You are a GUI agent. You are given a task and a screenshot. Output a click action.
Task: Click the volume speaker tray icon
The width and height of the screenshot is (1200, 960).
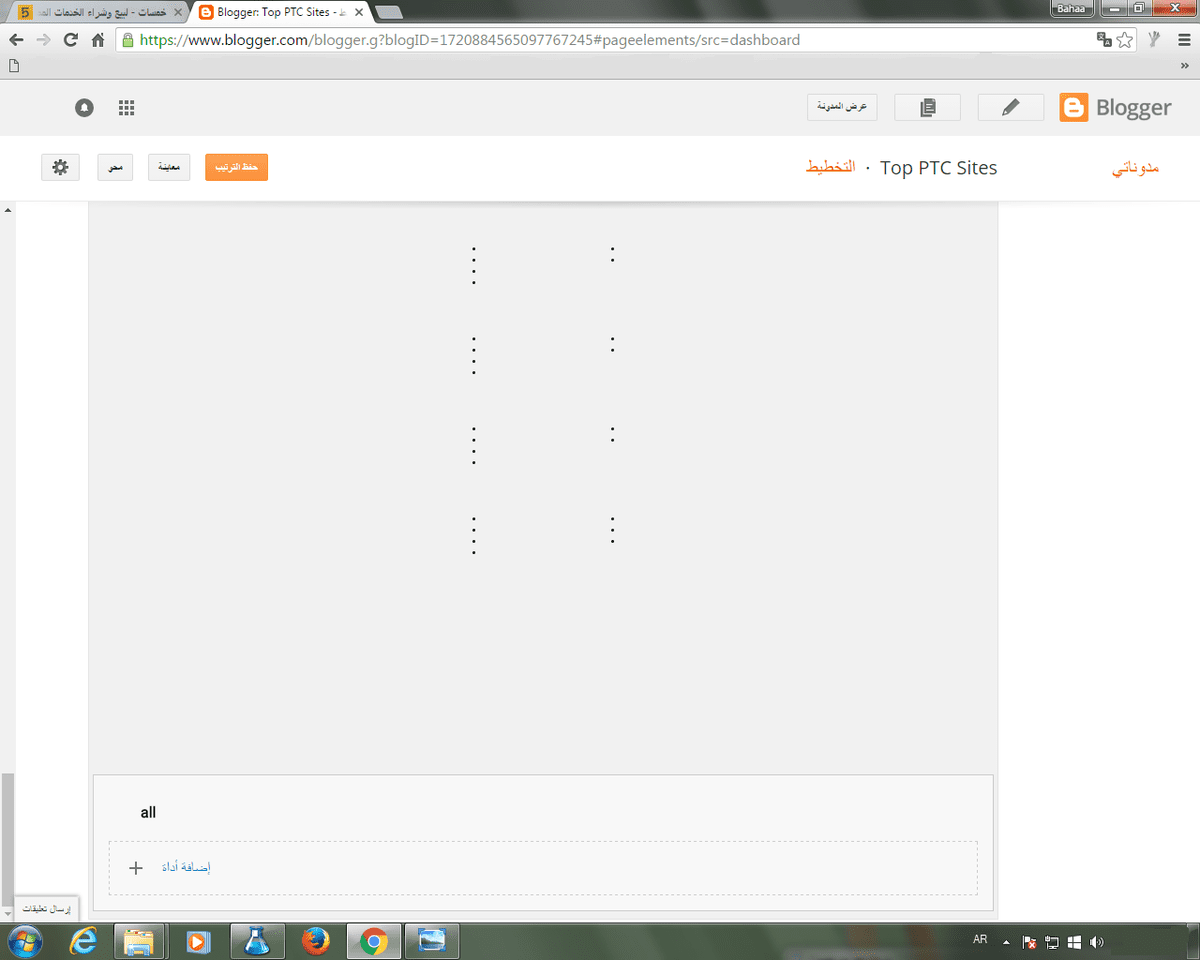[x=1097, y=942]
